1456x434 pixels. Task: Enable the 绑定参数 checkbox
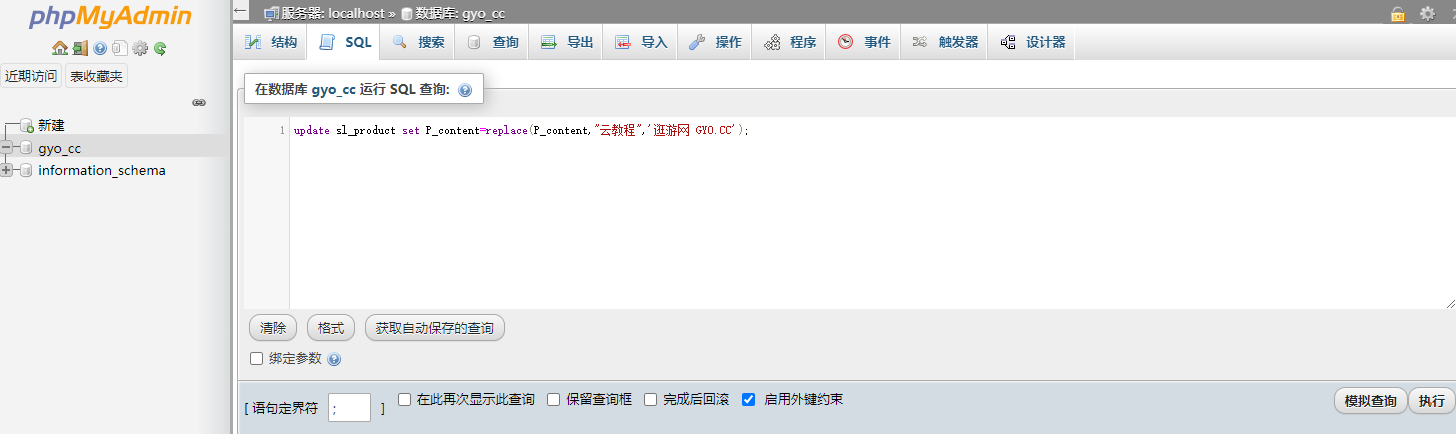click(x=256, y=358)
